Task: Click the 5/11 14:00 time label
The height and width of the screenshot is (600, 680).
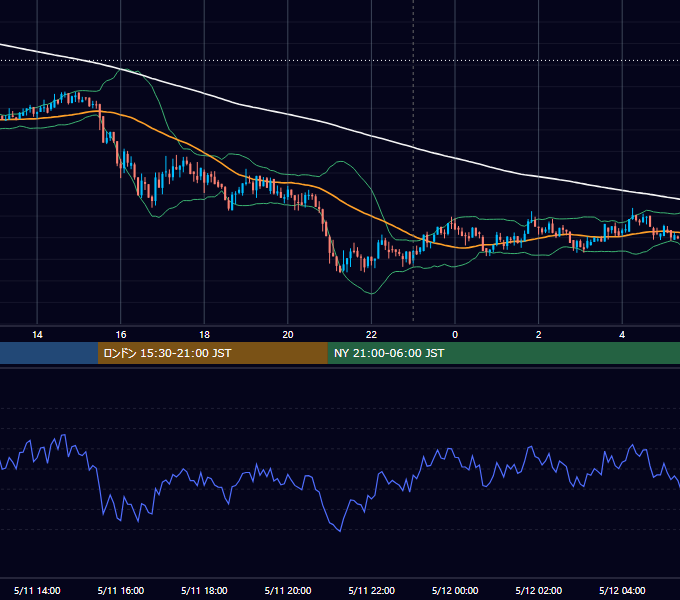Action: [x=37, y=590]
